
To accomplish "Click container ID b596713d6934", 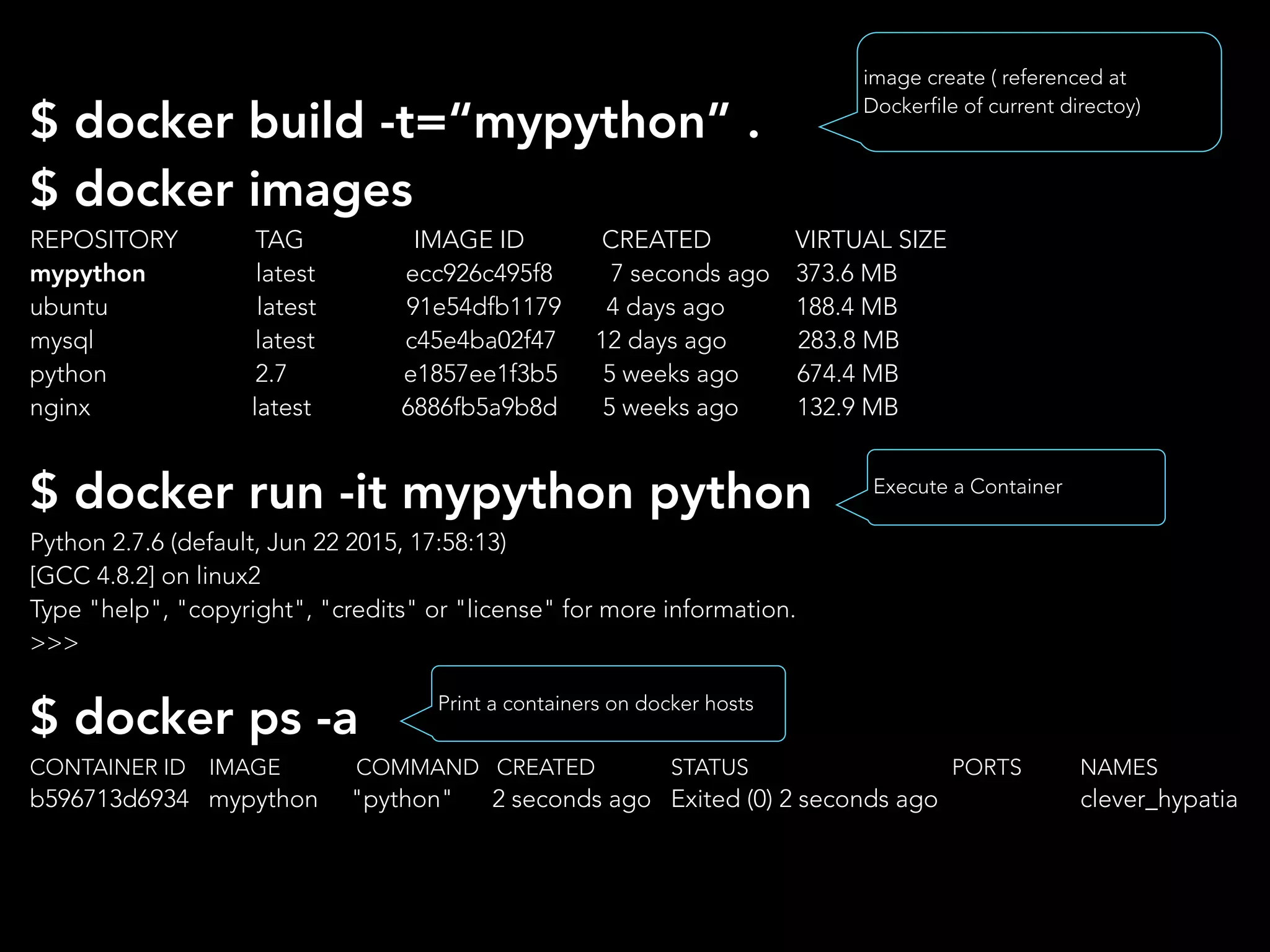I will [109, 799].
